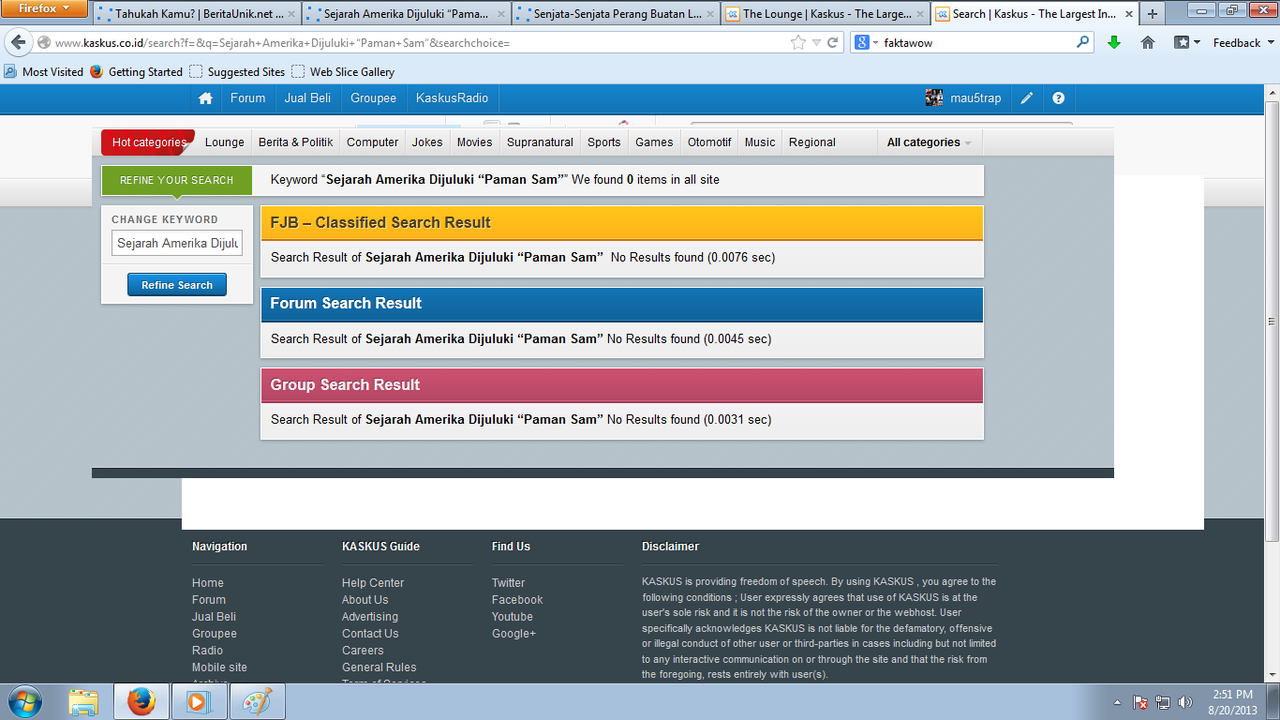This screenshot has height=720, width=1280.
Task: Show hidden tray icons arrow
Action: tap(1117, 702)
